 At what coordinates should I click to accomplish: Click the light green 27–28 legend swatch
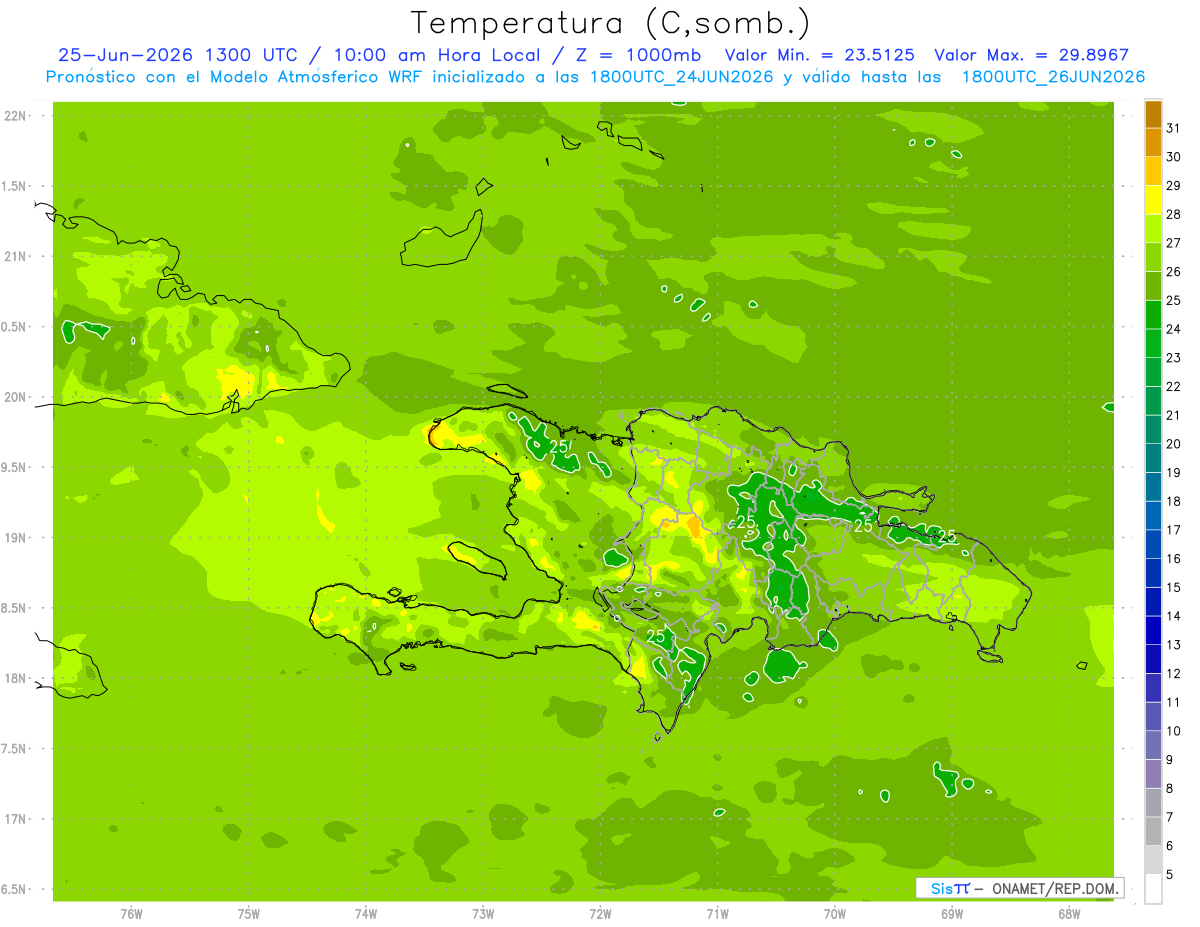click(x=1153, y=229)
